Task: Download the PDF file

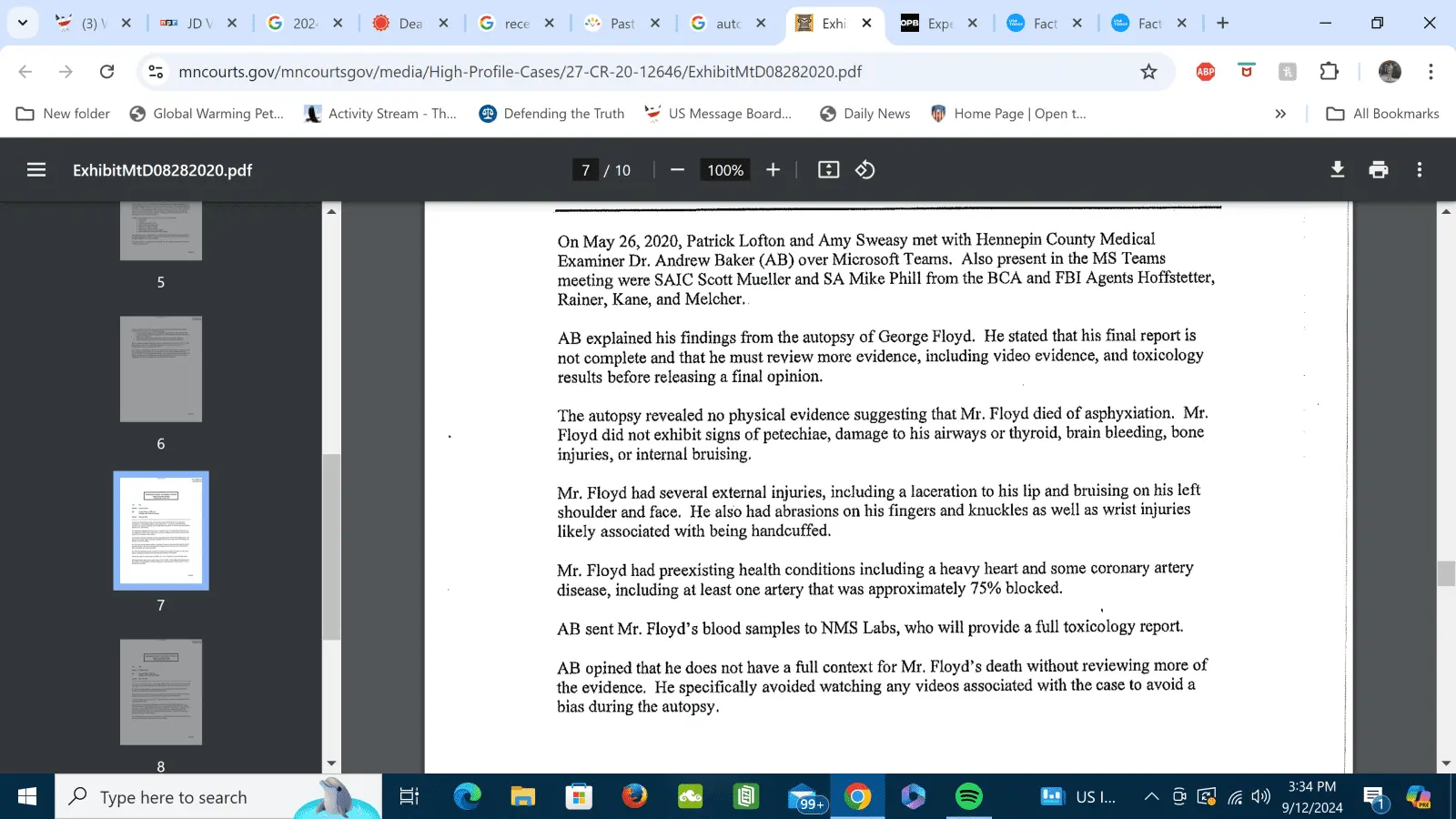Action: (1337, 170)
